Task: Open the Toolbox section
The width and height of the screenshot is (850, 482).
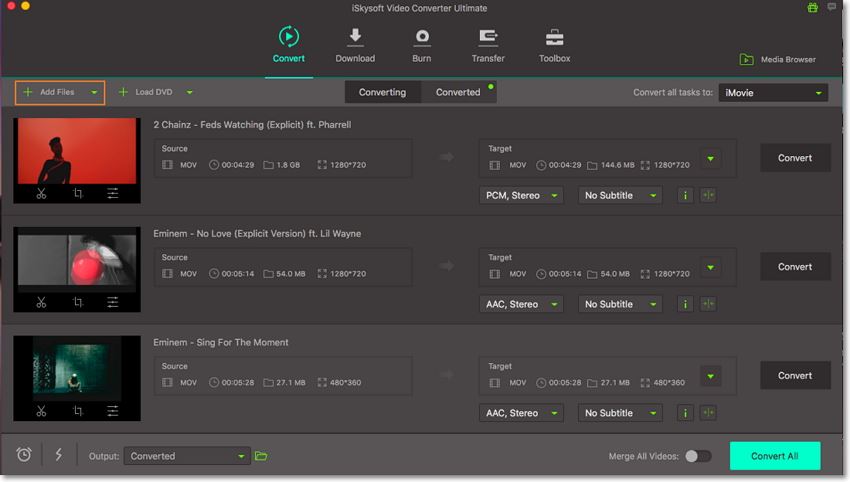Action: [554, 45]
